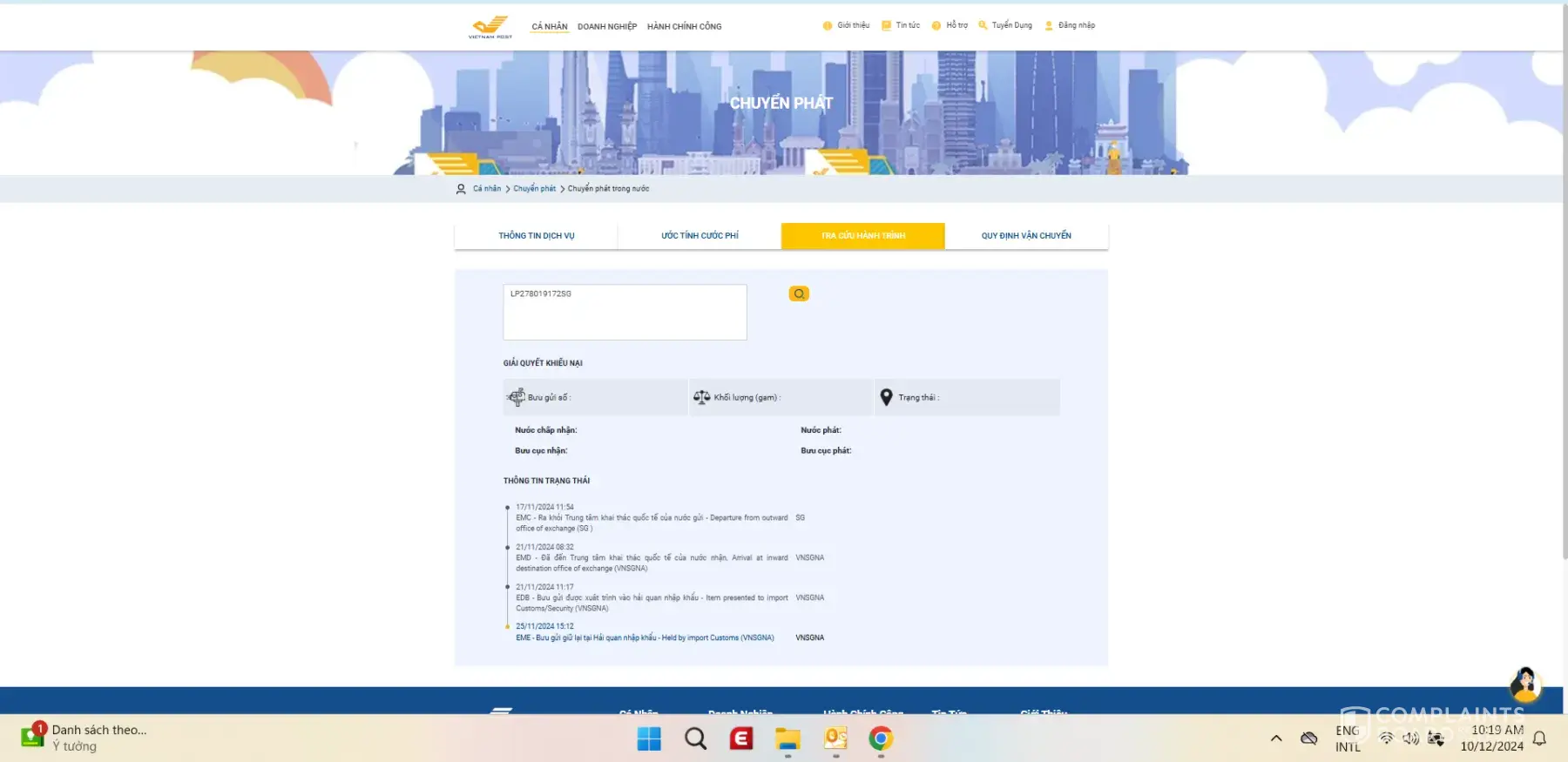Viewport: 1568px width, 762px height.
Task: Go to Chuyển phát in the breadcrumb
Action: click(534, 189)
